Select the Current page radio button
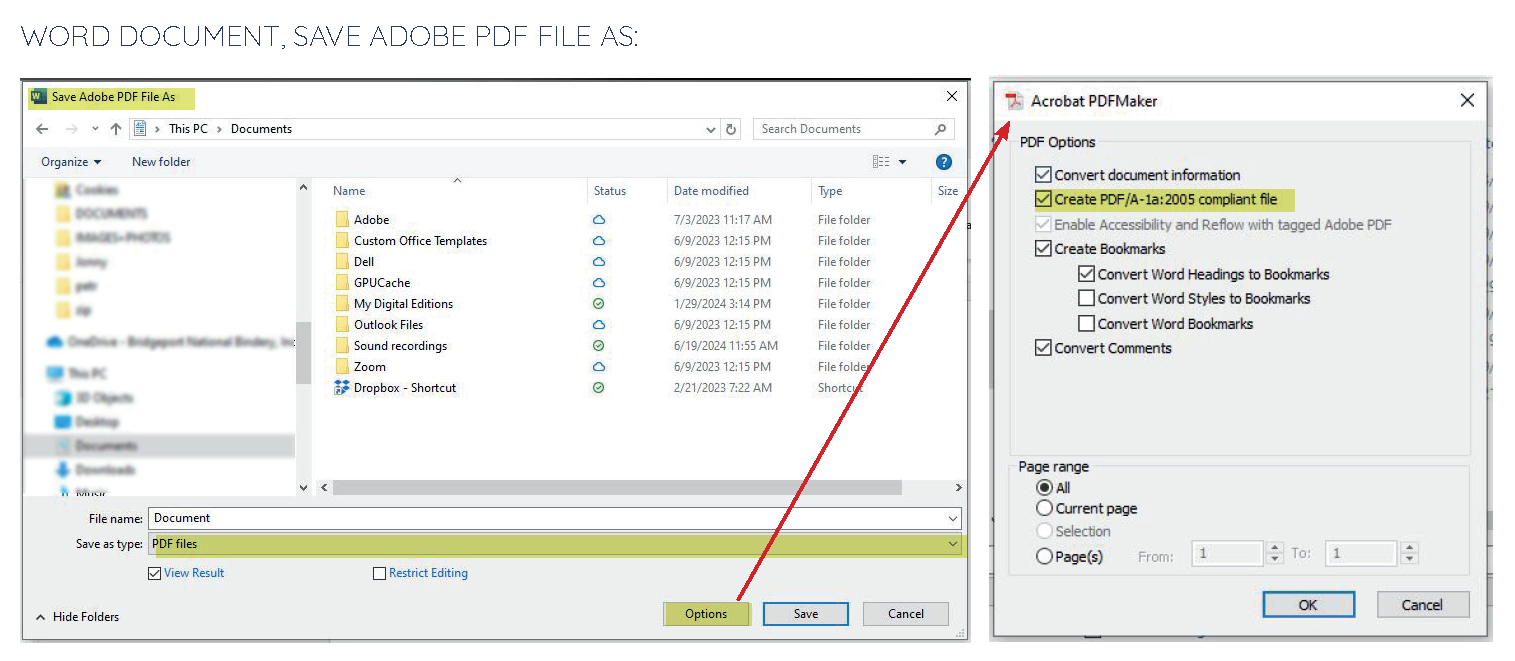 1045,508
